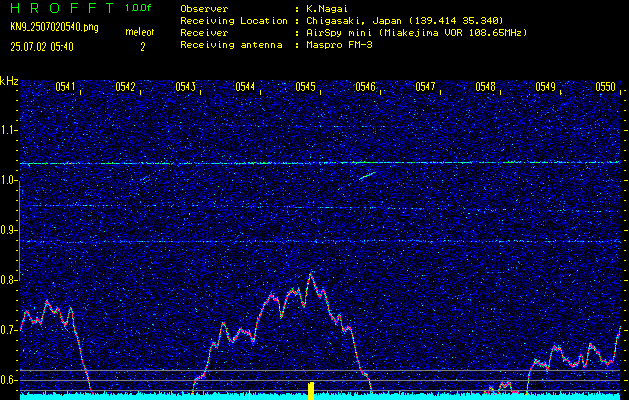Click the 0.8 frequency axis label
The width and height of the screenshot is (629, 400).
pyautogui.click(x=8, y=280)
